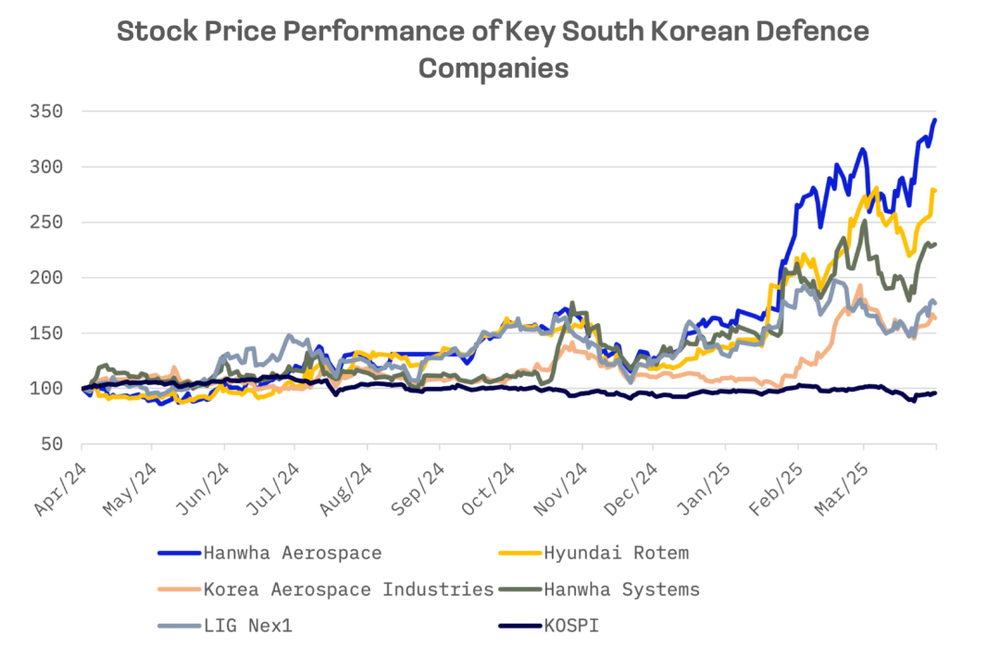Click the KOSPI dark navy legend swatch
This screenshot has height=660, width=1000.
pos(518,627)
